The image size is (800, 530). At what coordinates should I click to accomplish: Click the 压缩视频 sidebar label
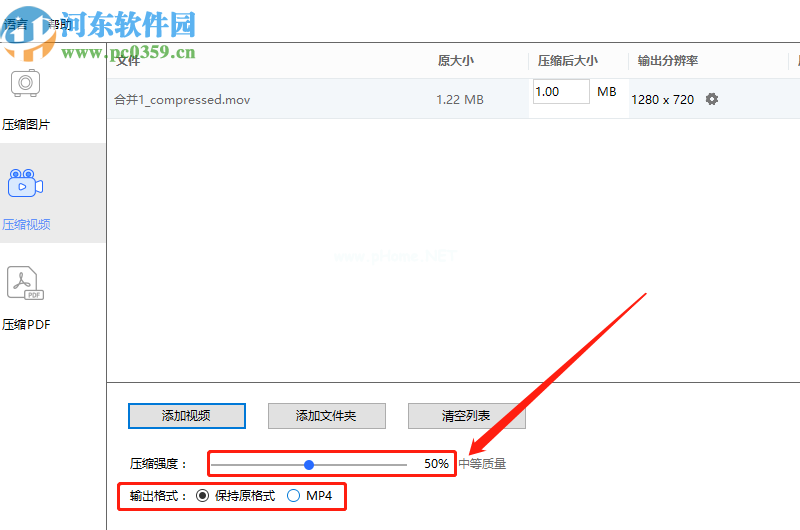(26, 224)
